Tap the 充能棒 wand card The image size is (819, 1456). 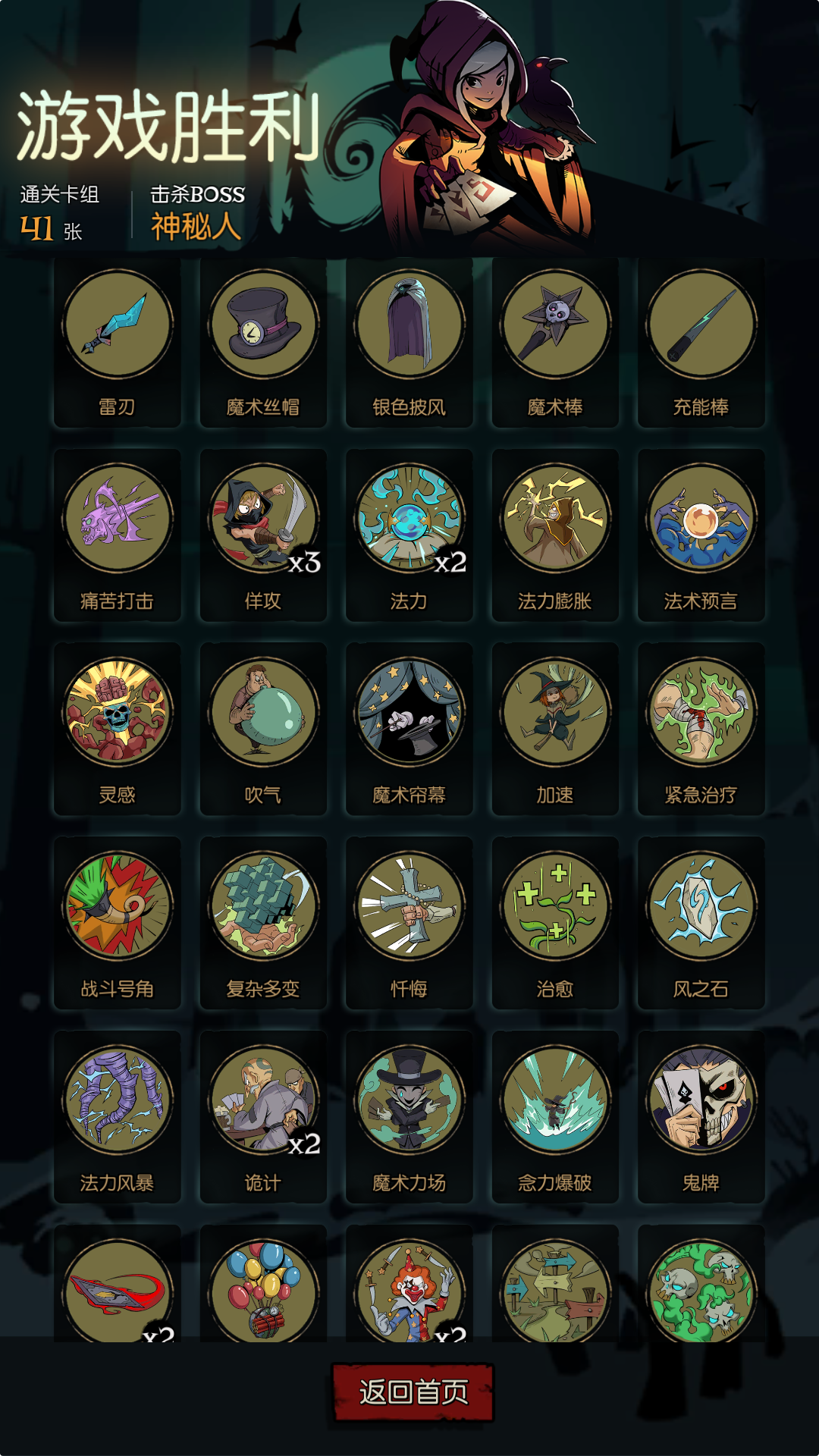(x=701, y=343)
